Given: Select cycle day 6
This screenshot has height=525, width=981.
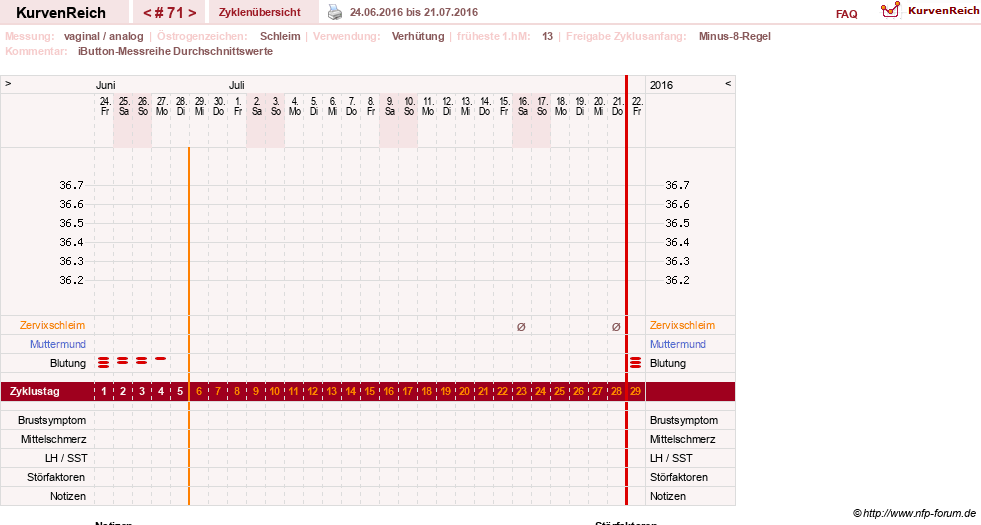Looking at the screenshot, I should [x=199, y=391].
